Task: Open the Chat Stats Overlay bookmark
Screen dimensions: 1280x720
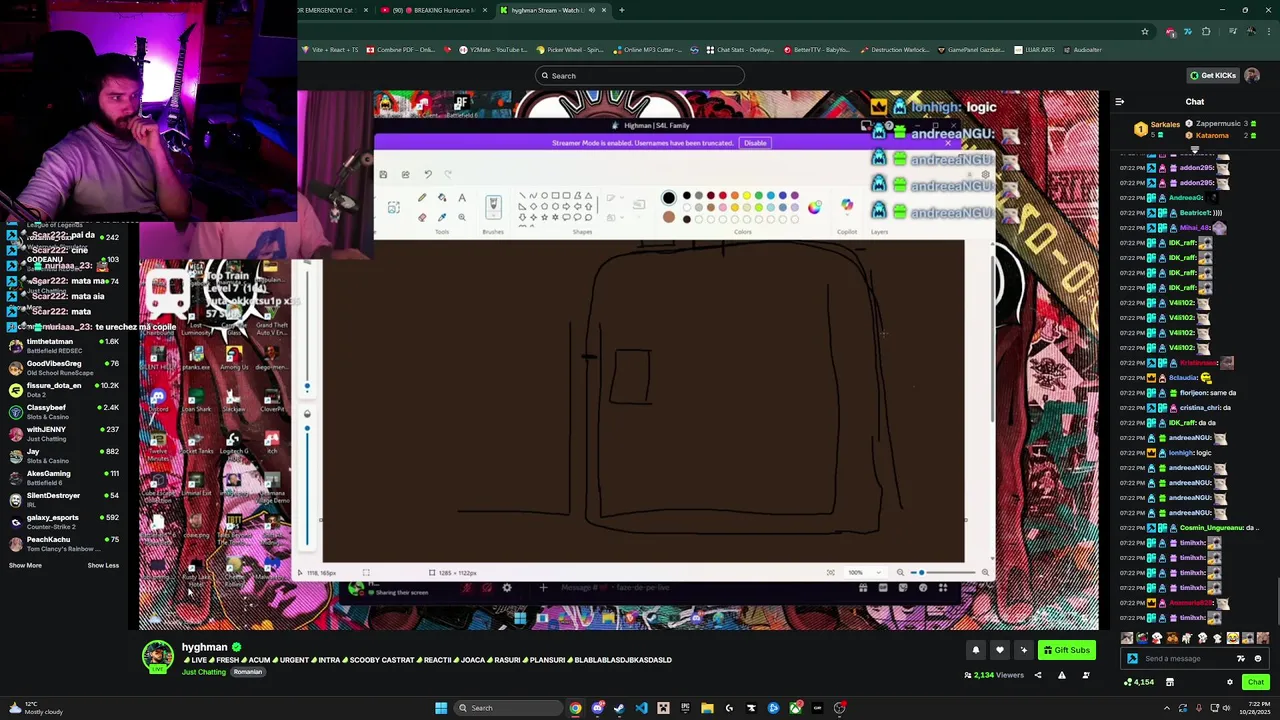Action: pyautogui.click(x=740, y=50)
